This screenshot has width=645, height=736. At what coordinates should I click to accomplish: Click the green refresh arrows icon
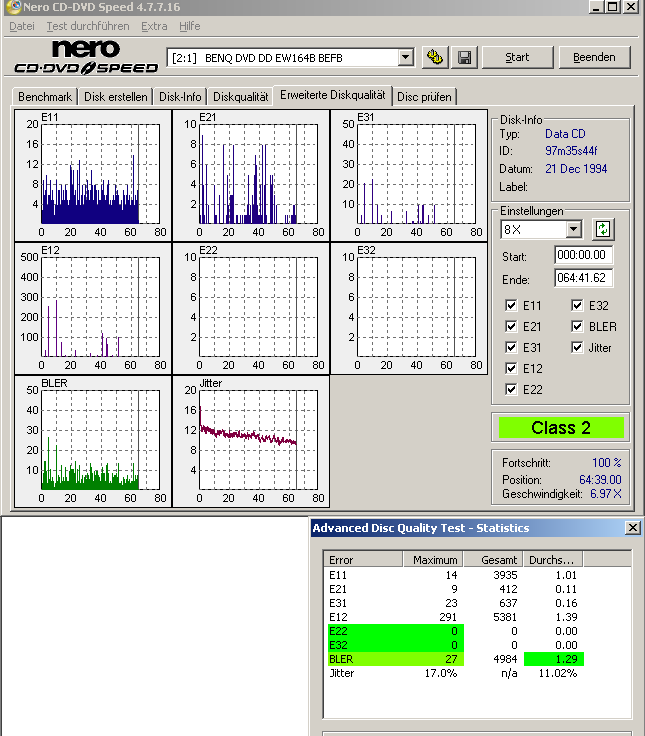point(602,229)
